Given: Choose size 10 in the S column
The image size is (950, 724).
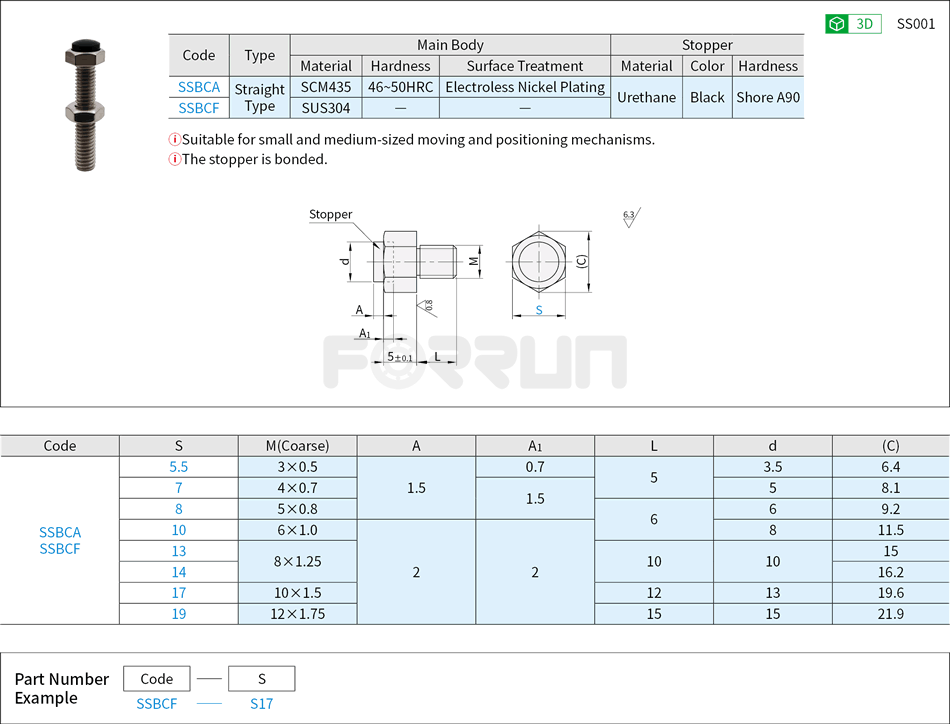Looking at the screenshot, I should click(x=178, y=530).
